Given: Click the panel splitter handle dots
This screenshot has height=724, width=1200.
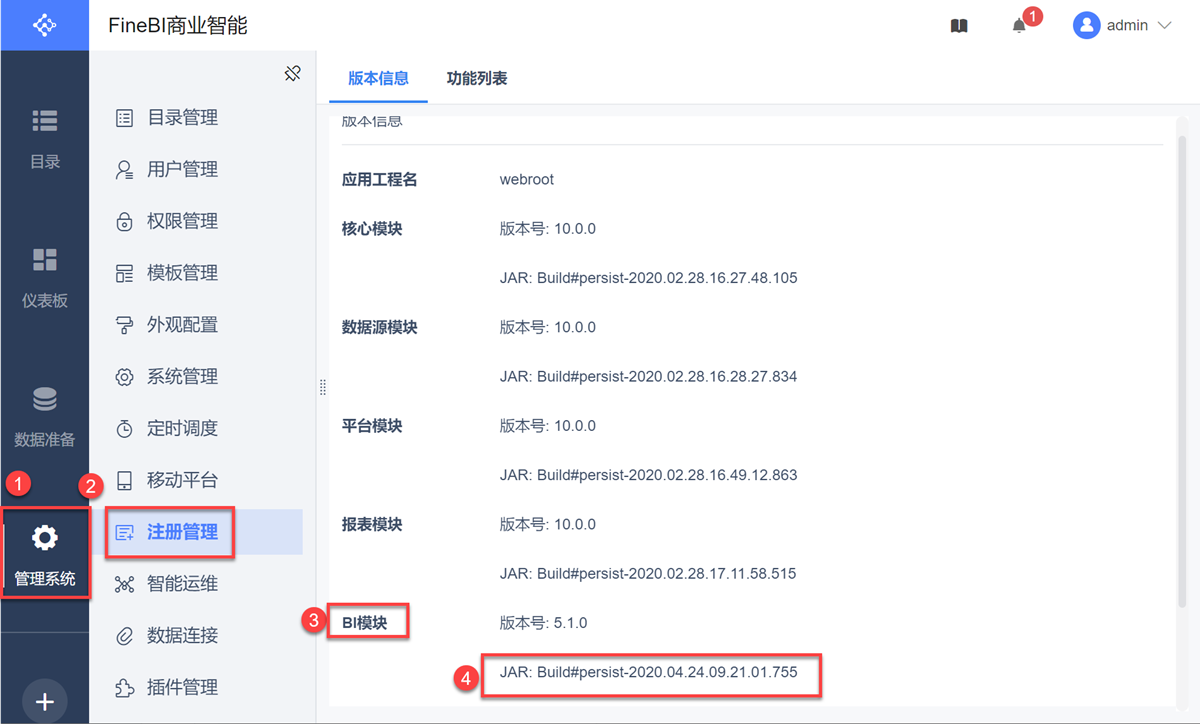Looking at the screenshot, I should (x=322, y=387).
